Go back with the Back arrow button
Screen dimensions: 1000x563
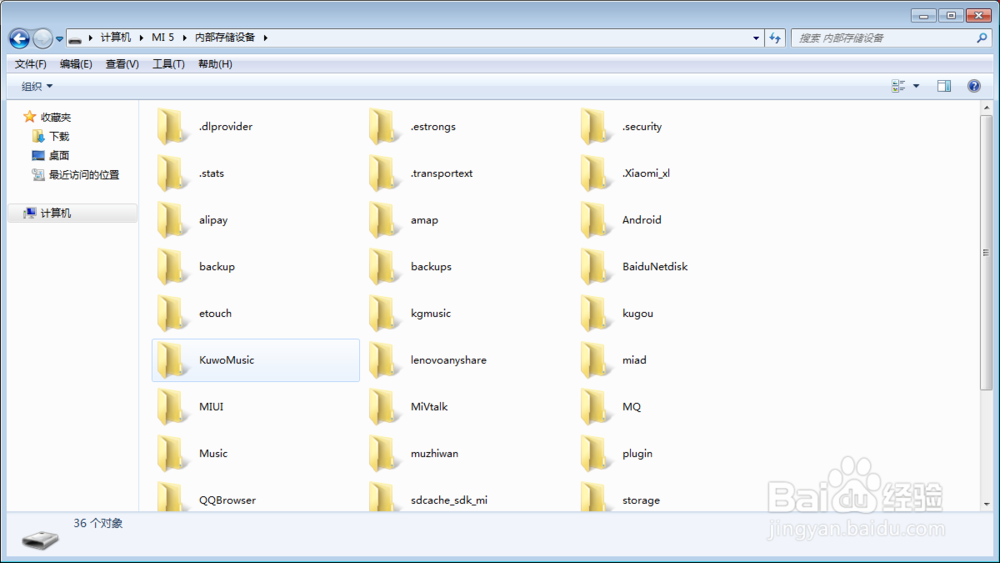point(20,39)
